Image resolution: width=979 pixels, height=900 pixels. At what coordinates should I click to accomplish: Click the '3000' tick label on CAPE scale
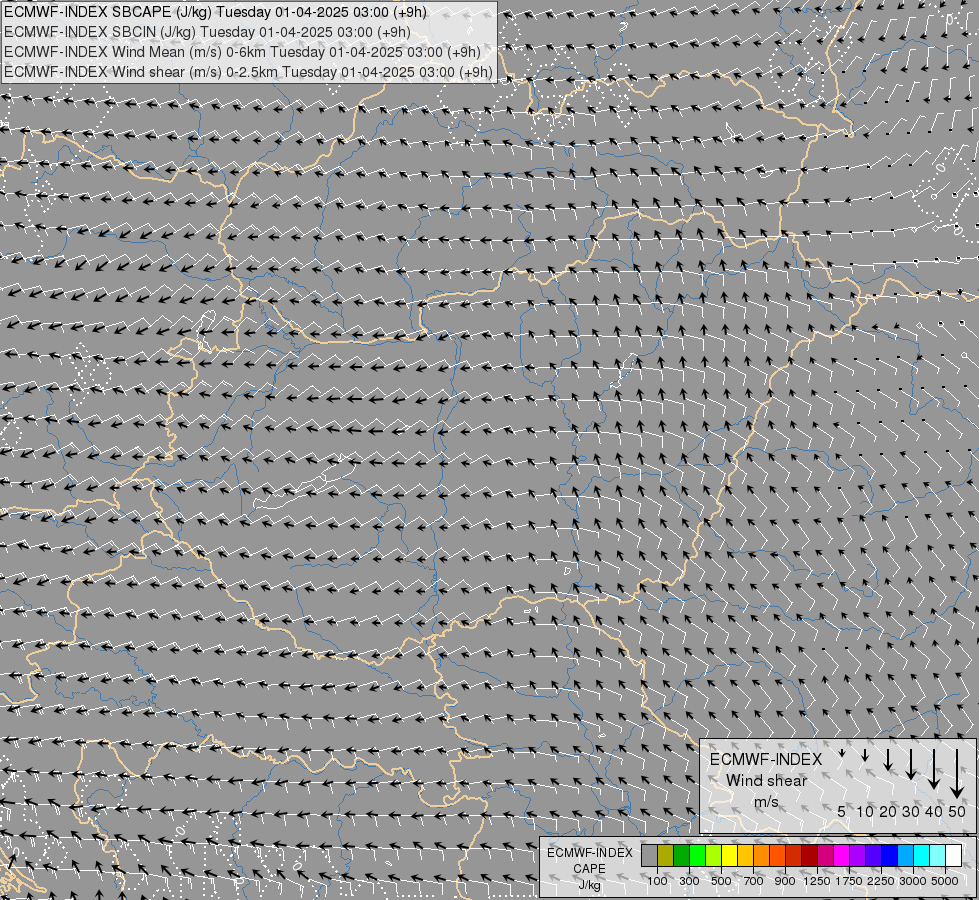click(x=913, y=881)
